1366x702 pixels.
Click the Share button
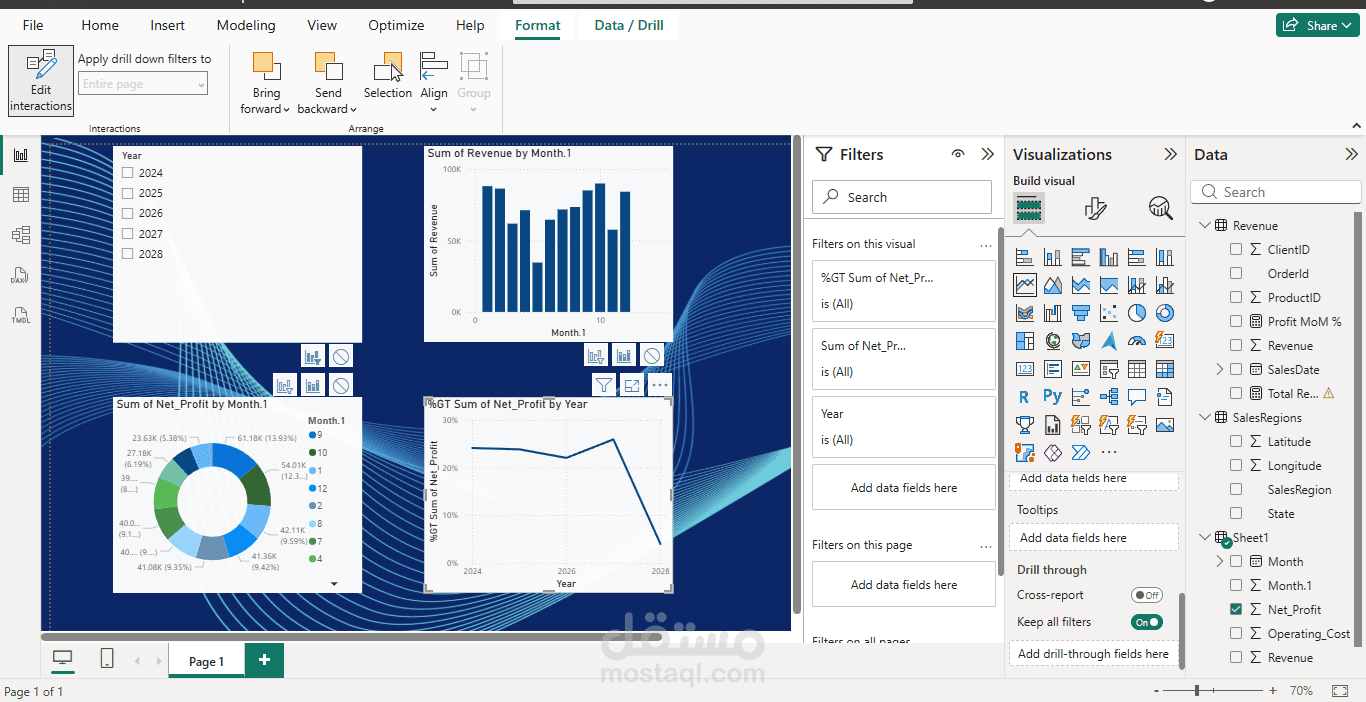[1317, 25]
